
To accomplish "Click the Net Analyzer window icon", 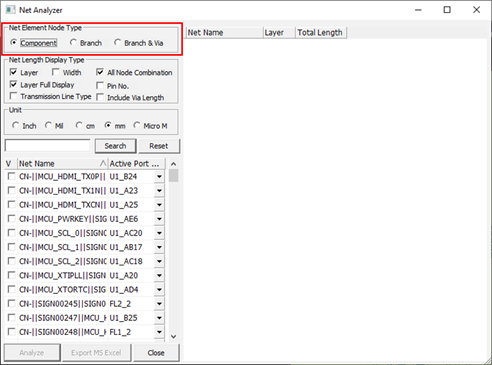I will click(10, 10).
